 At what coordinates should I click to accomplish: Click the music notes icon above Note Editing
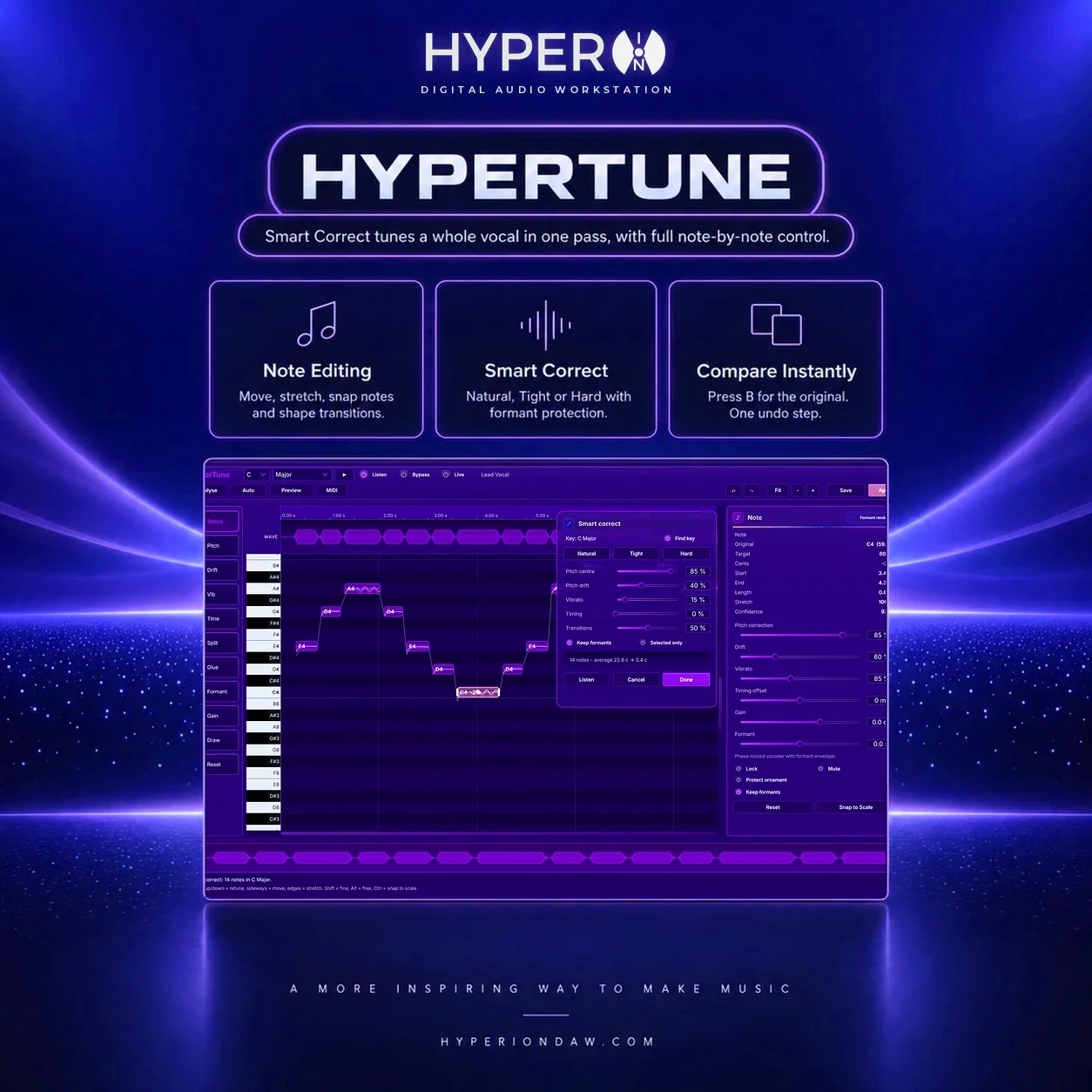(316, 325)
